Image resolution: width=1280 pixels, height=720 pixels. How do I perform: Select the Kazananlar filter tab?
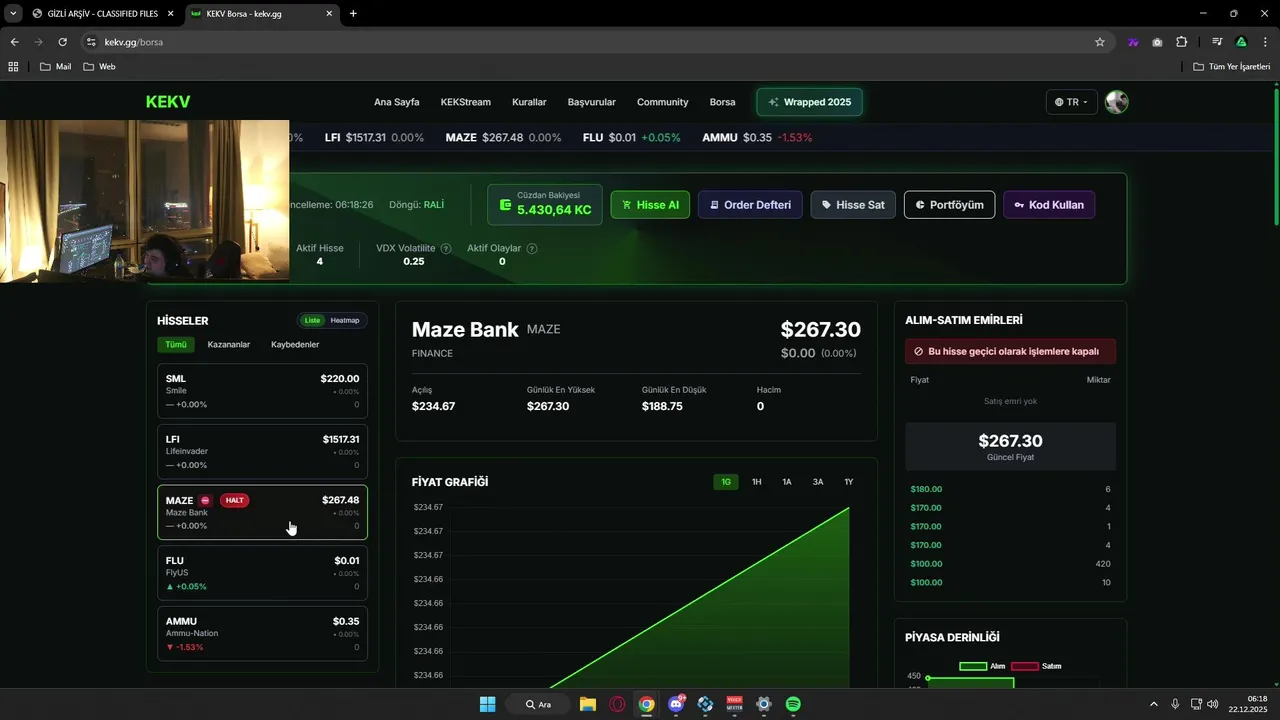[x=229, y=344]
